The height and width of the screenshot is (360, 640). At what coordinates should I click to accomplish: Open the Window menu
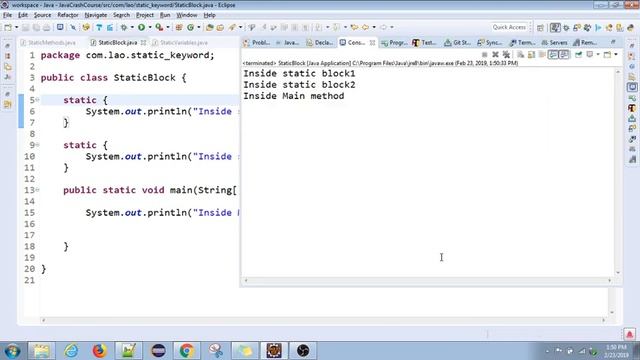pyautogui.click(x=187, y=15)
